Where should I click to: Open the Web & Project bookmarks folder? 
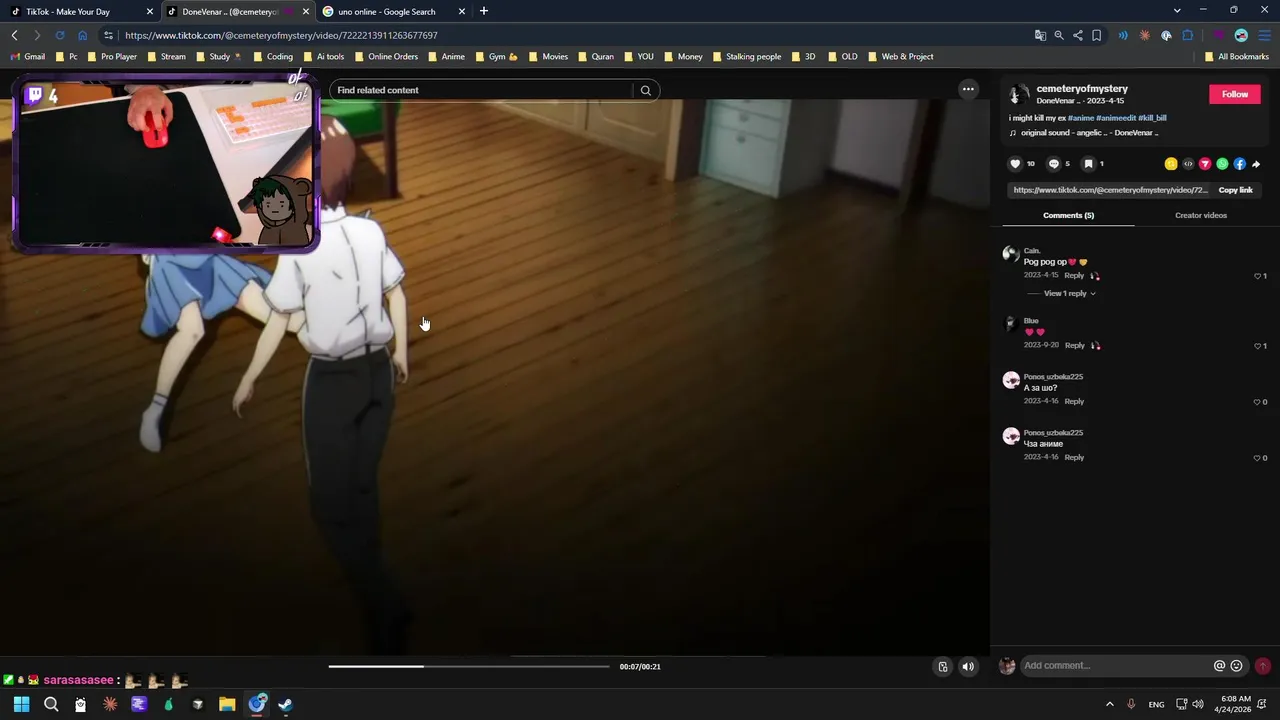(x=901, y=57)
